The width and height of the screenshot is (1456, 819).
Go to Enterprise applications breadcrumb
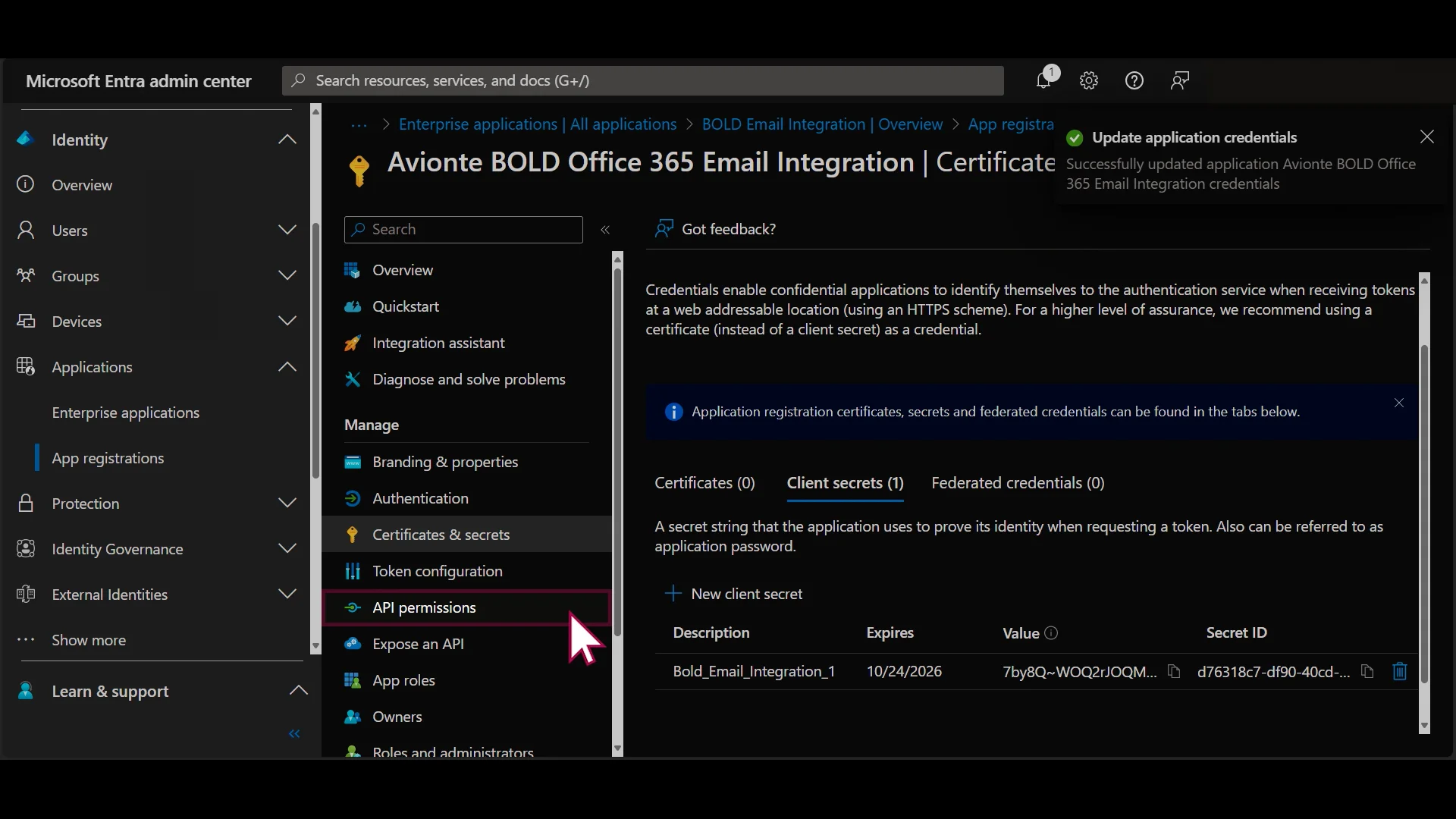pyautogui.click(x=538, y=125)
